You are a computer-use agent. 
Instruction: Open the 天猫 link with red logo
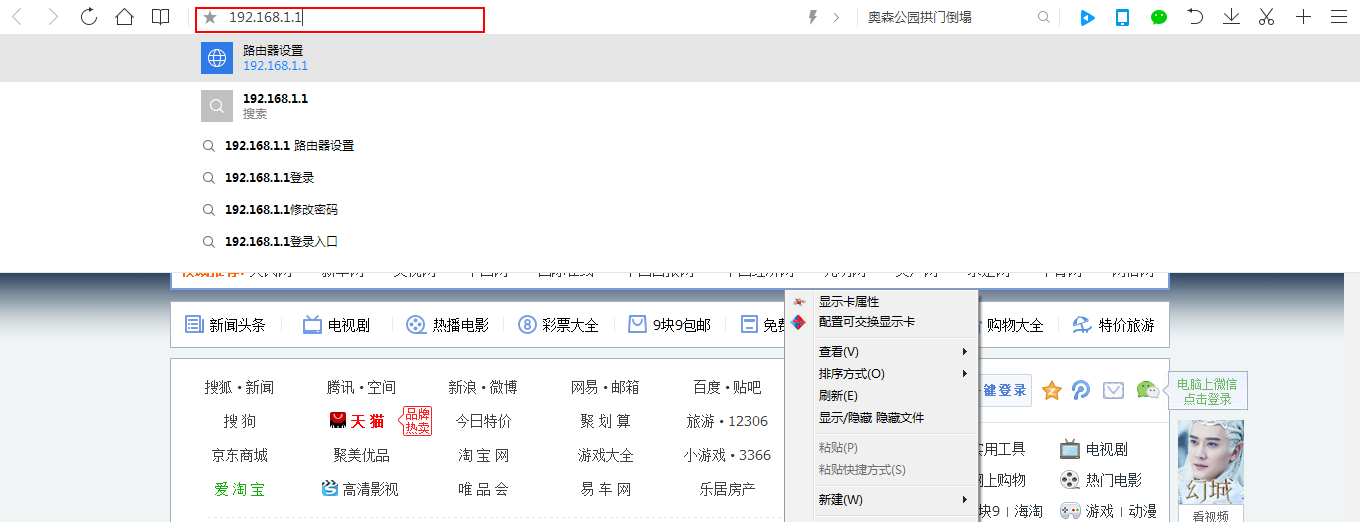click(357, 421)
